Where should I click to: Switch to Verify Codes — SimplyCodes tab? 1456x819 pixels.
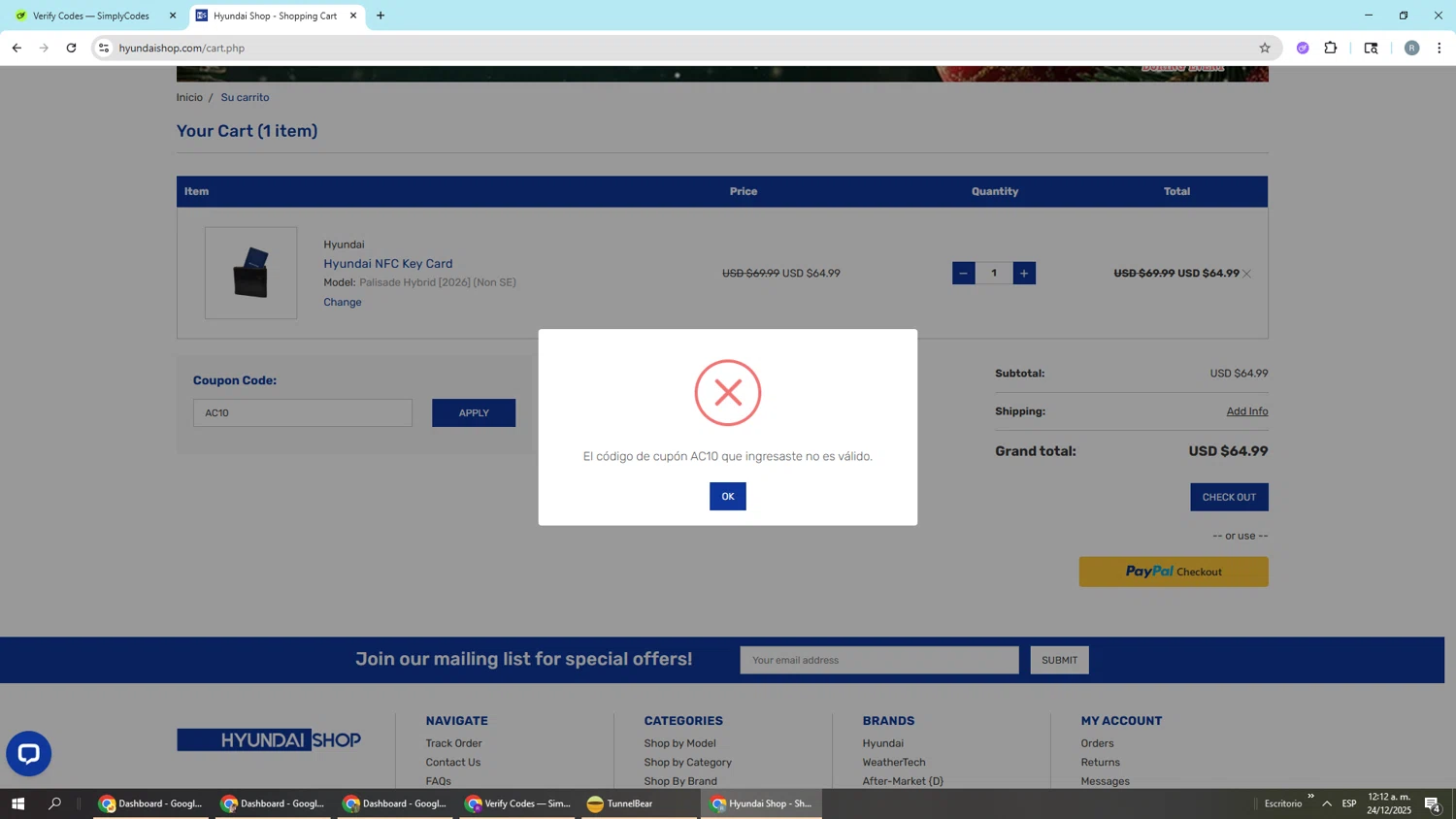tap(91, 16)
